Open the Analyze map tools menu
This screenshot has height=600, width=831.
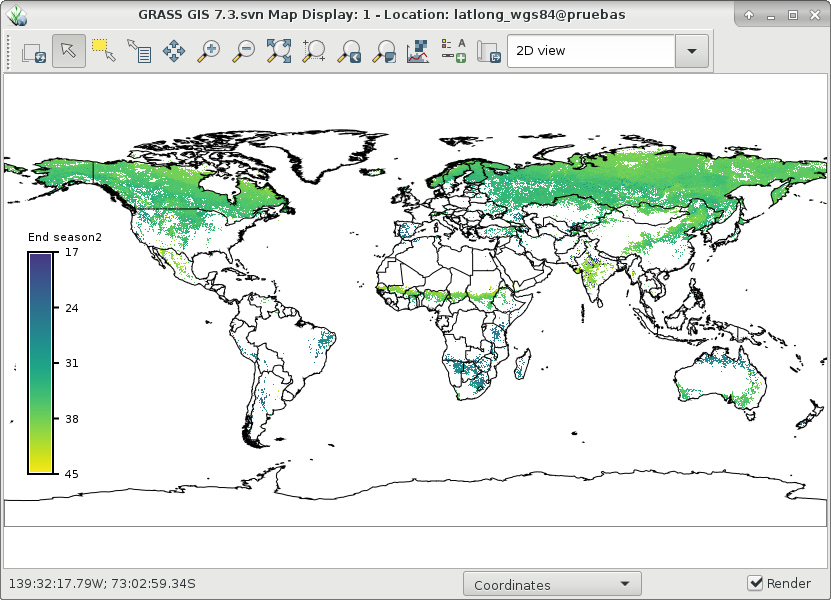pos(418,52)
